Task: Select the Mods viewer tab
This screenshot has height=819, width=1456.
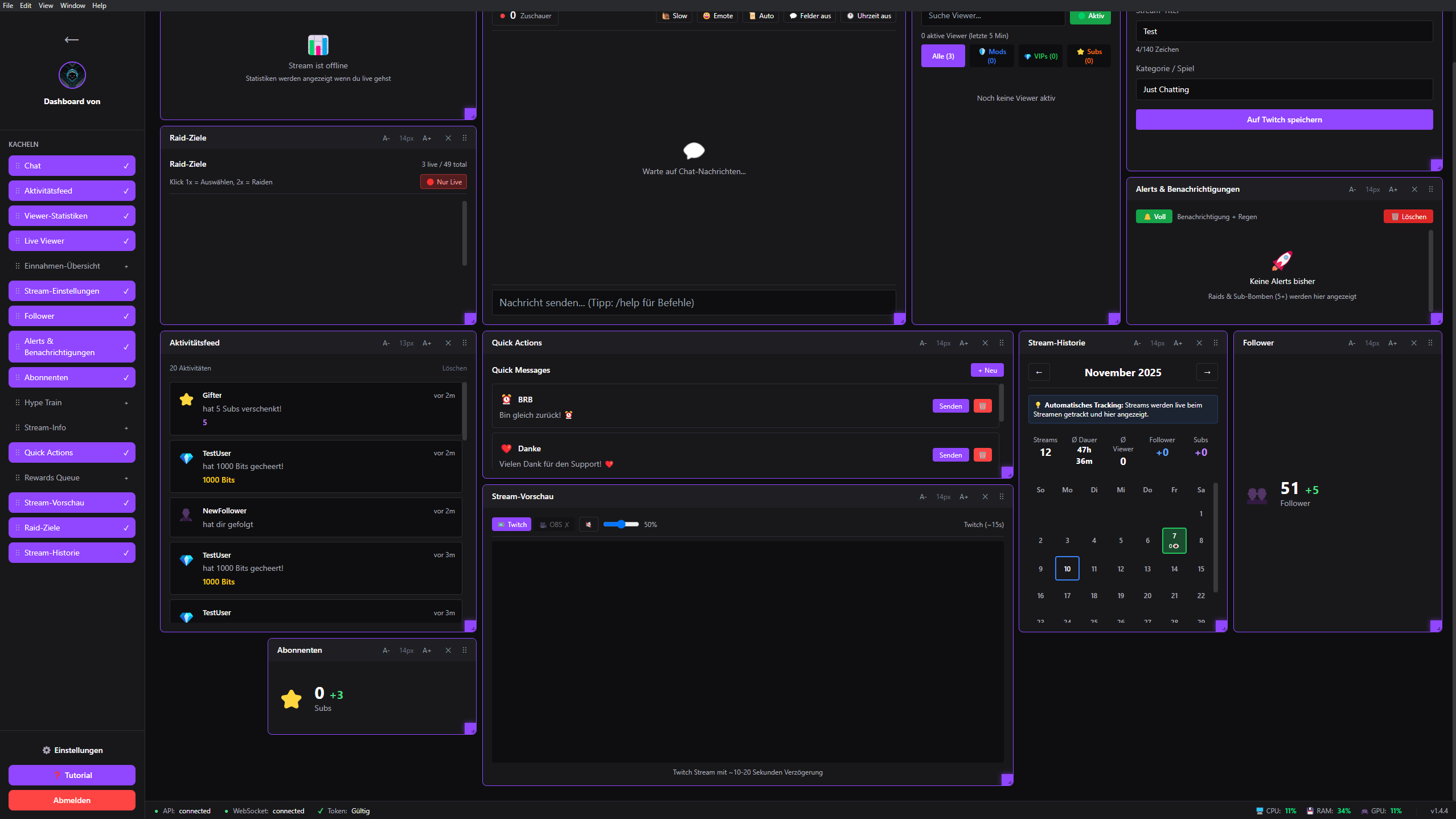Action: 991,56
